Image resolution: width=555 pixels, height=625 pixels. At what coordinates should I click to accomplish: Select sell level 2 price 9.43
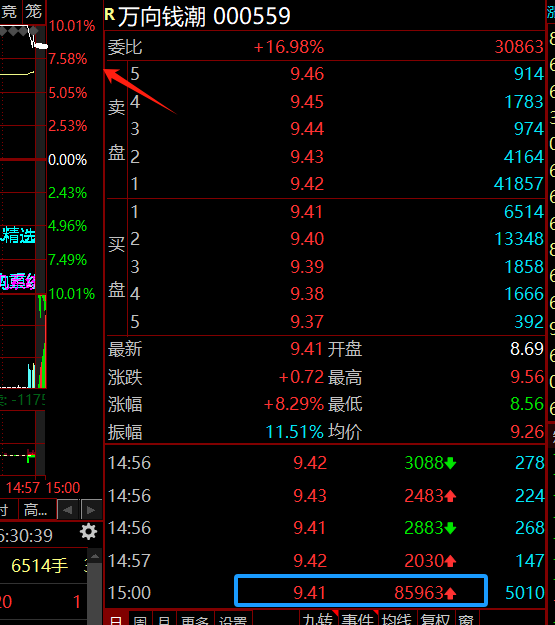(307, 157)
